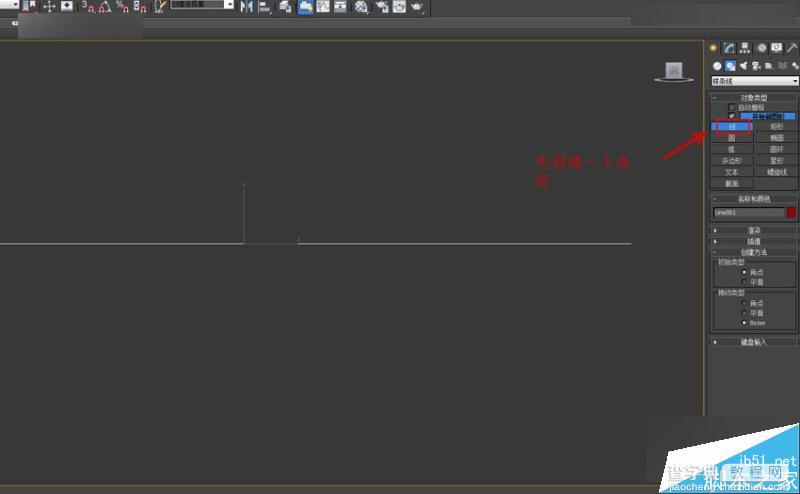This screenshot has height=494, width=800.
Task: Select 角点 under 初始类型
Action: click(x=744, y=272)
